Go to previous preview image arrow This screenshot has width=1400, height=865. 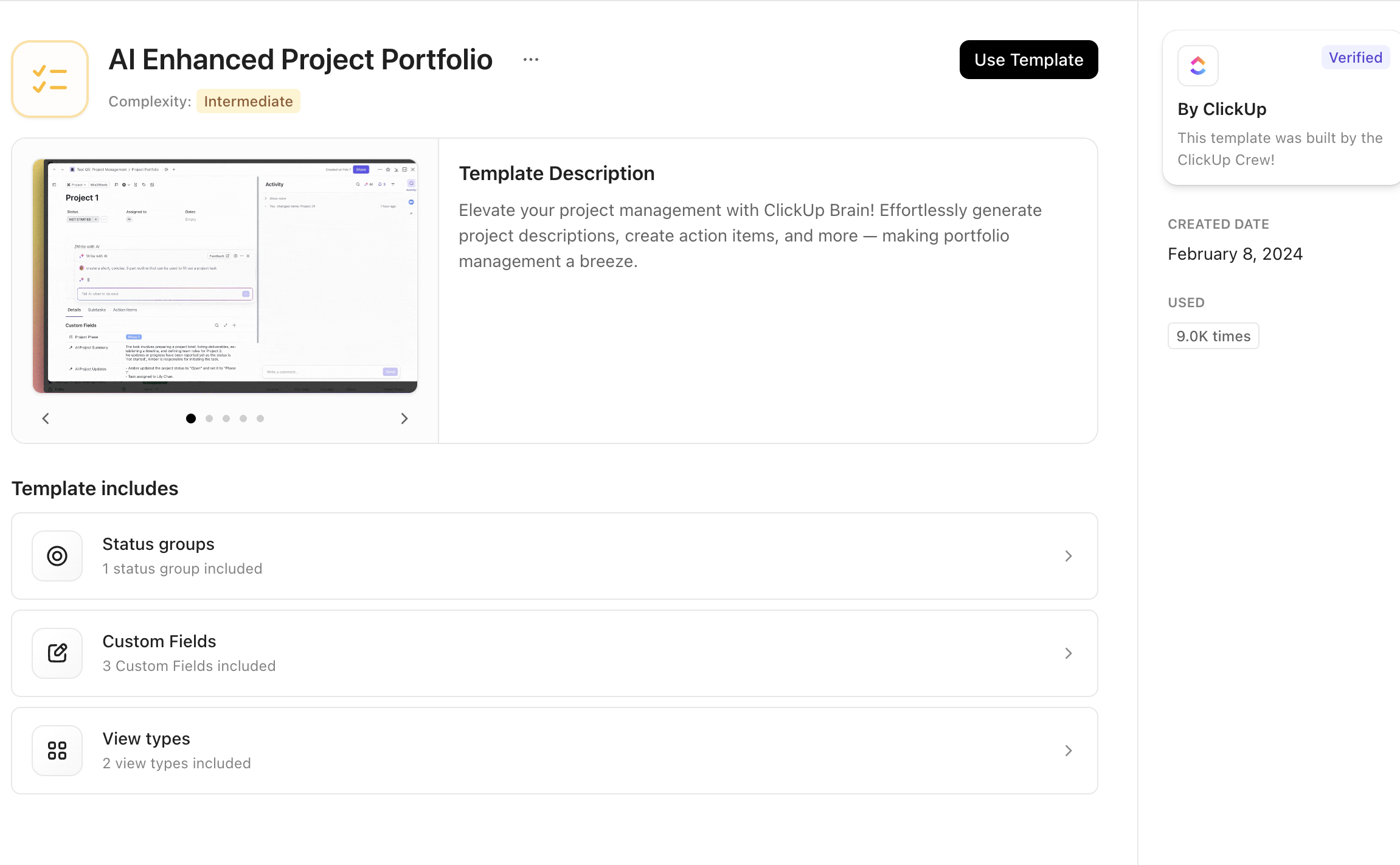tap(46, 419)
